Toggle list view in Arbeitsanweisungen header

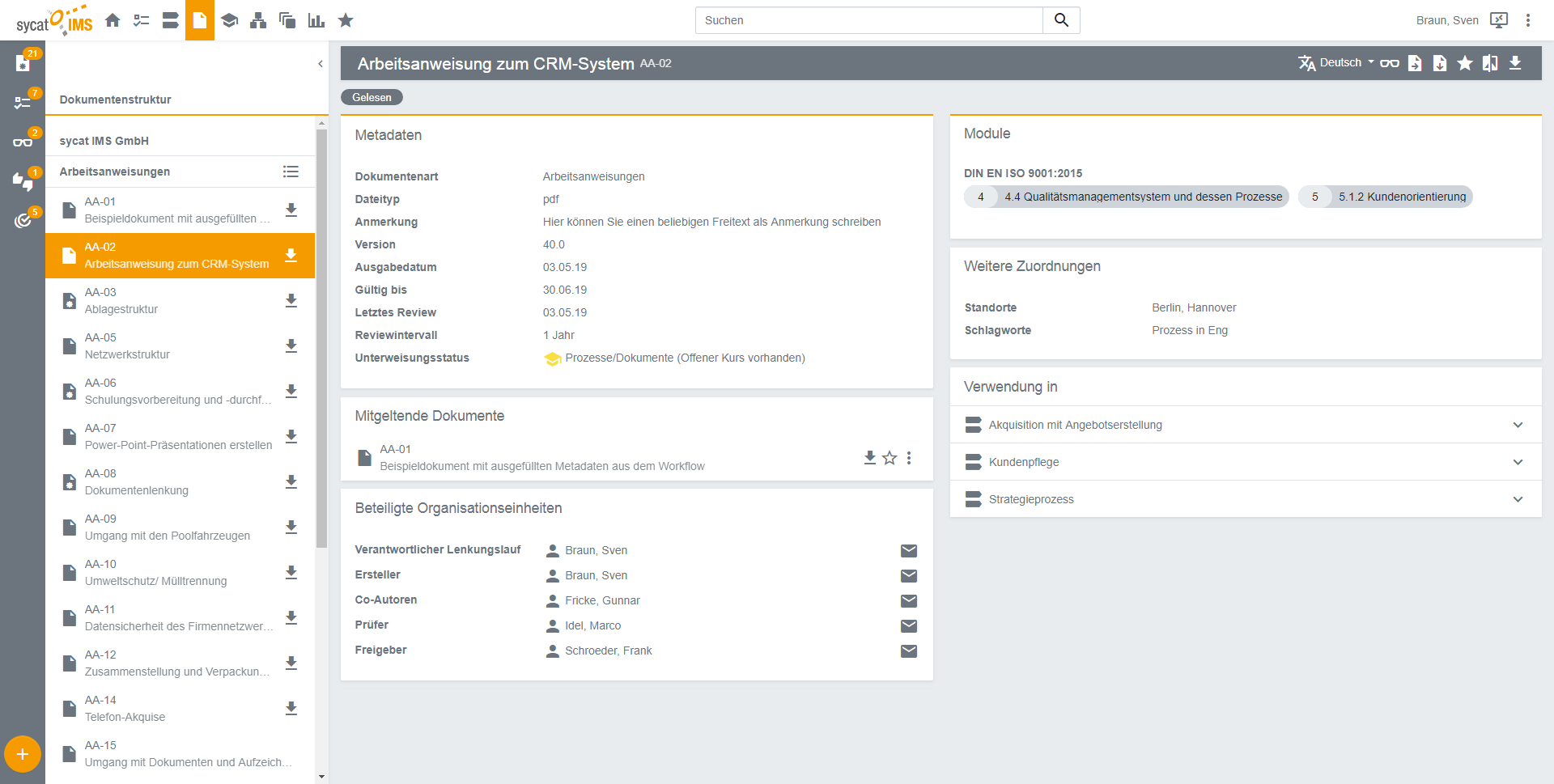[291, 172]
